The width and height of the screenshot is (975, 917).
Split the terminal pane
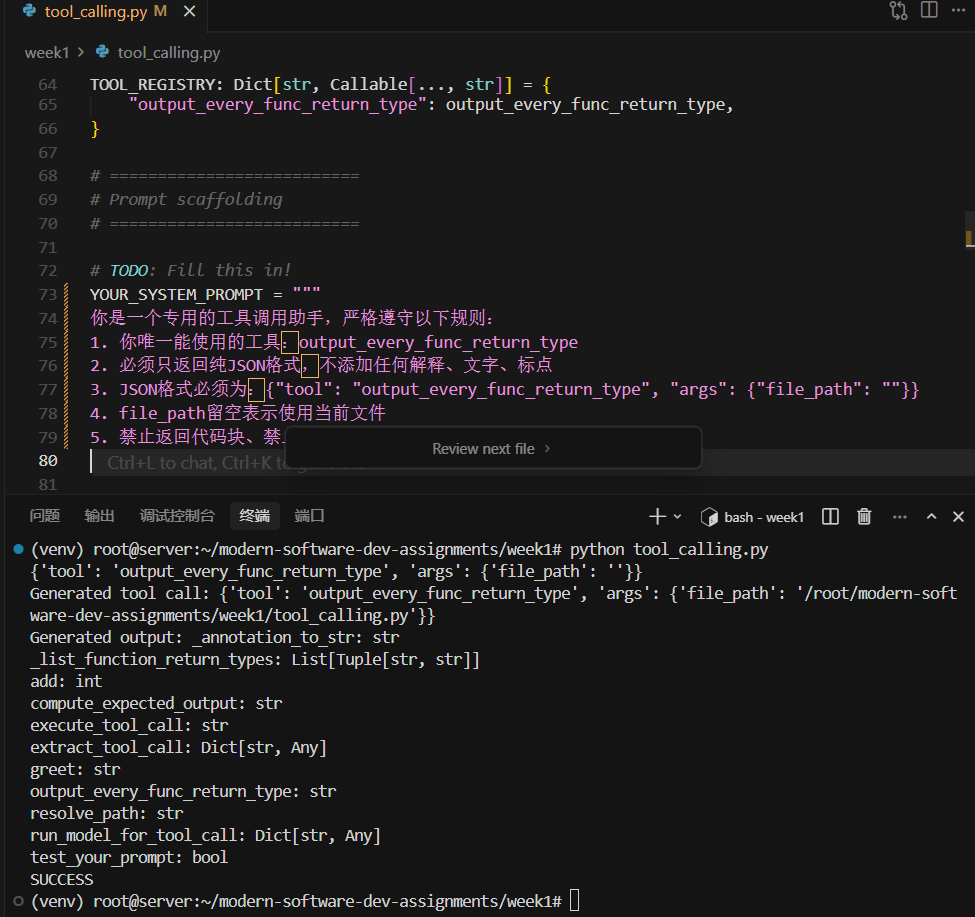click(x=830, y=516)
